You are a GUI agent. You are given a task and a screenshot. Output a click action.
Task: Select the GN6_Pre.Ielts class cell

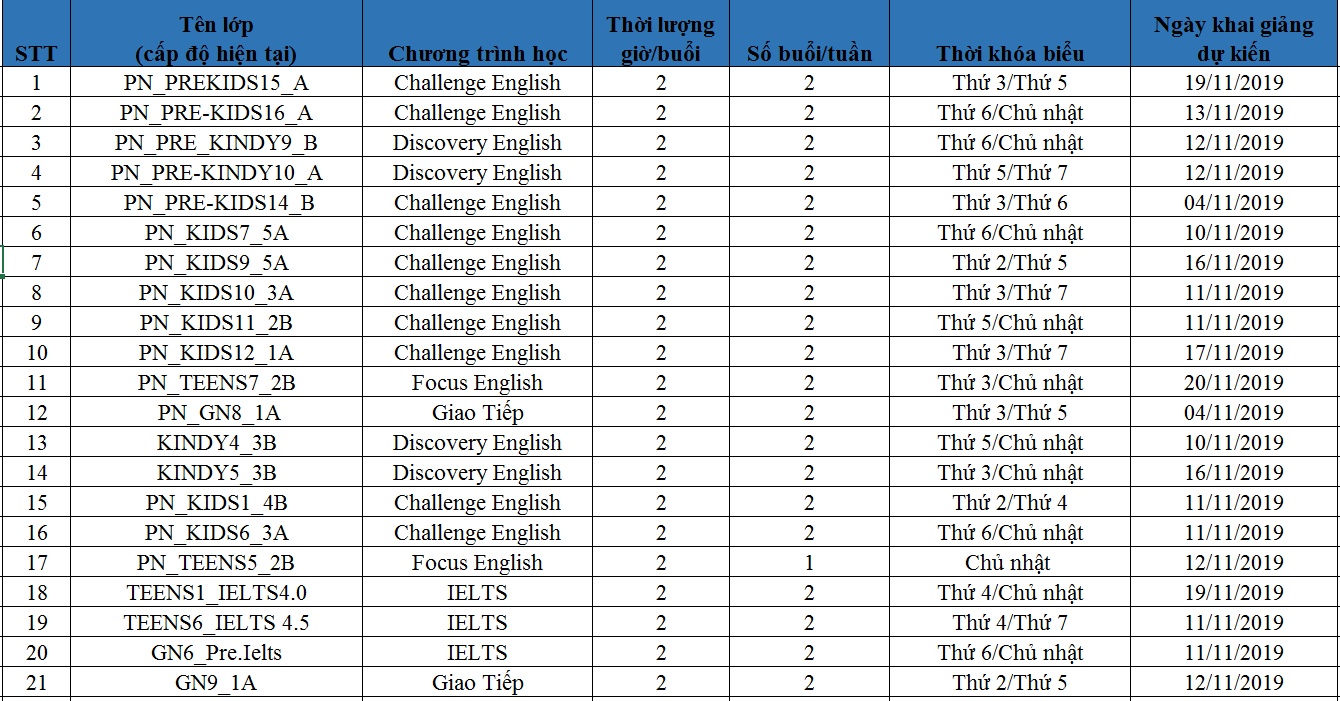point(216,653)
